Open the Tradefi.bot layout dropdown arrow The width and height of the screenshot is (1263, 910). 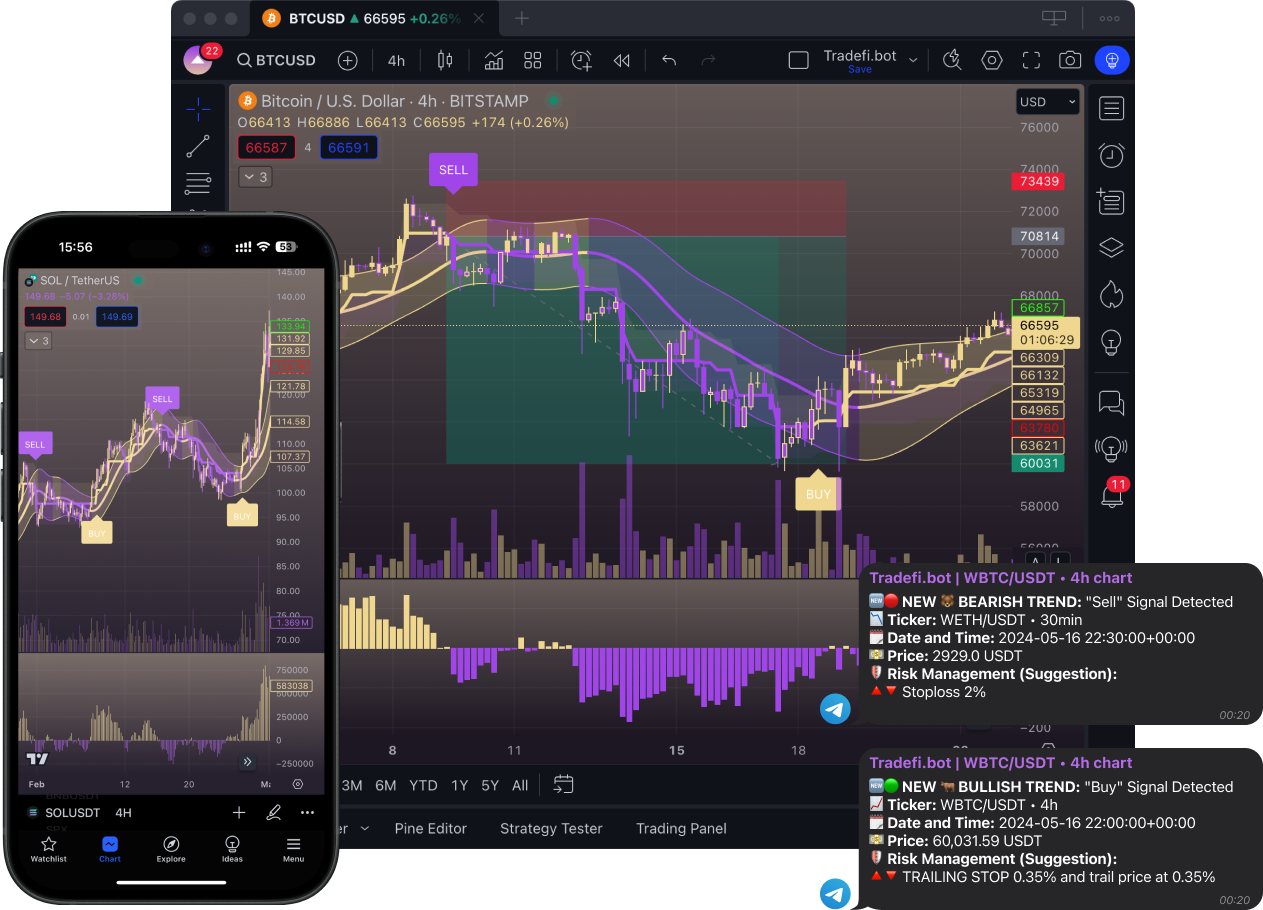pyautogui.click(x=913, y=60)
